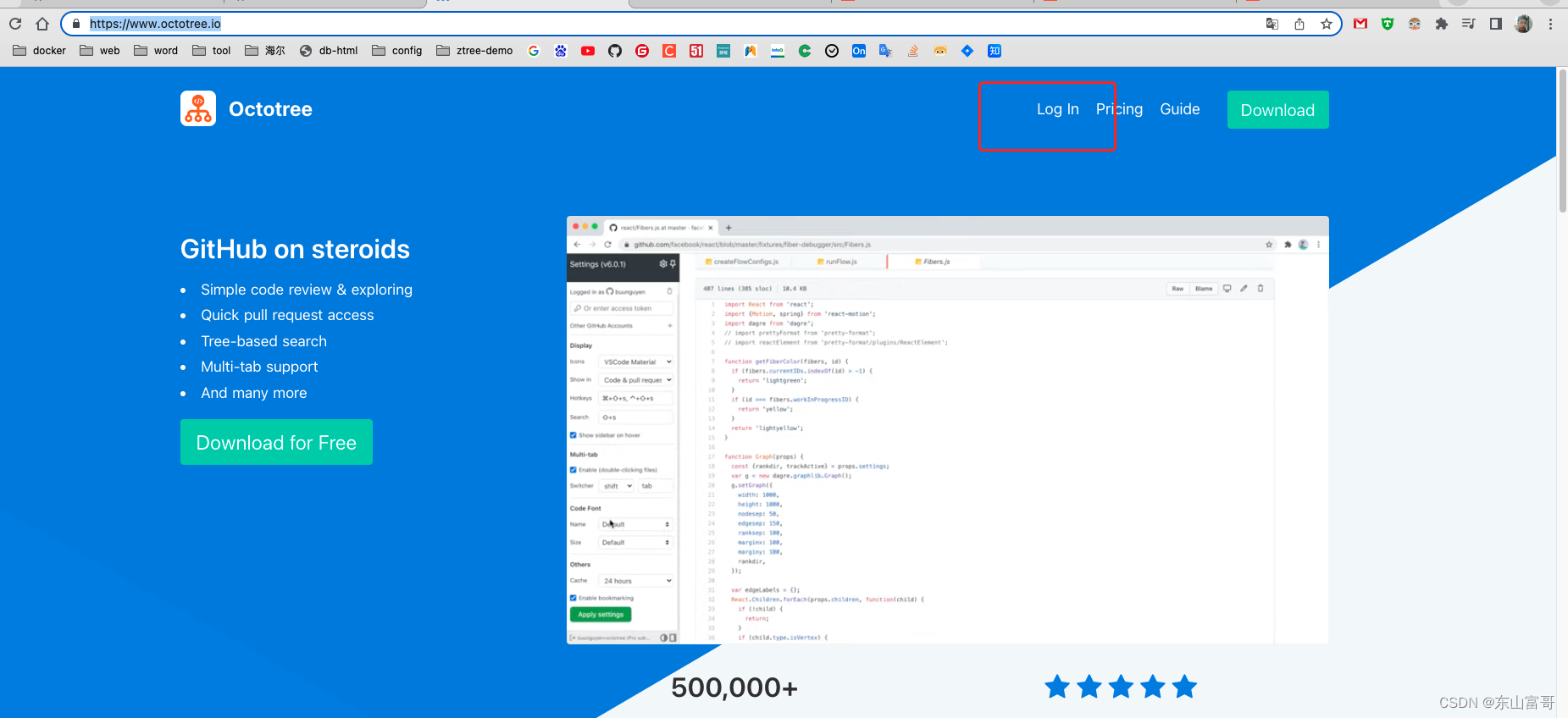Open the Zhihu 知 bookmark icon
The width and height of the screenshot is (1568, 718).
pos(995,51)
